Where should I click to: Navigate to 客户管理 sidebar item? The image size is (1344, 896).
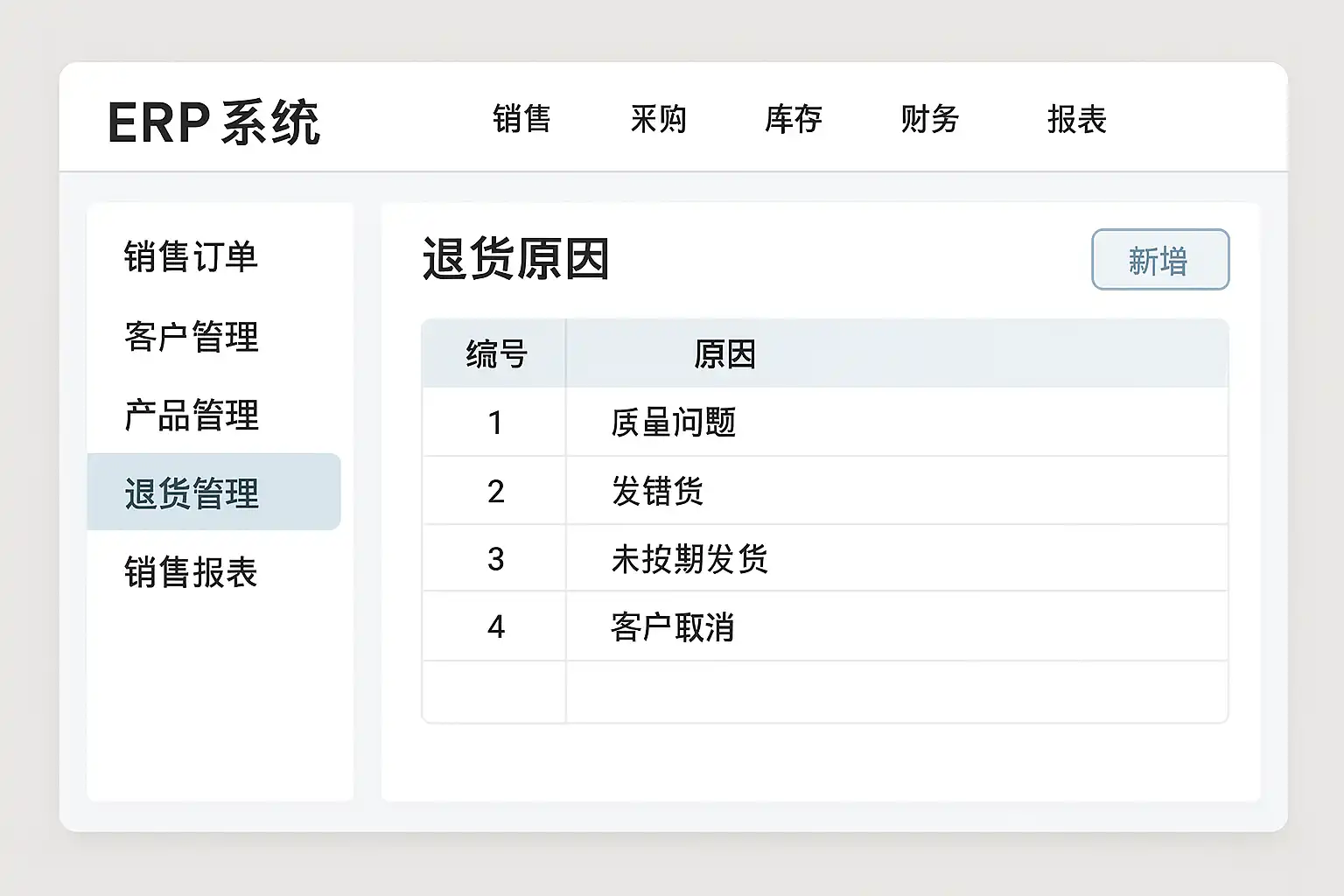coord(192,337)
